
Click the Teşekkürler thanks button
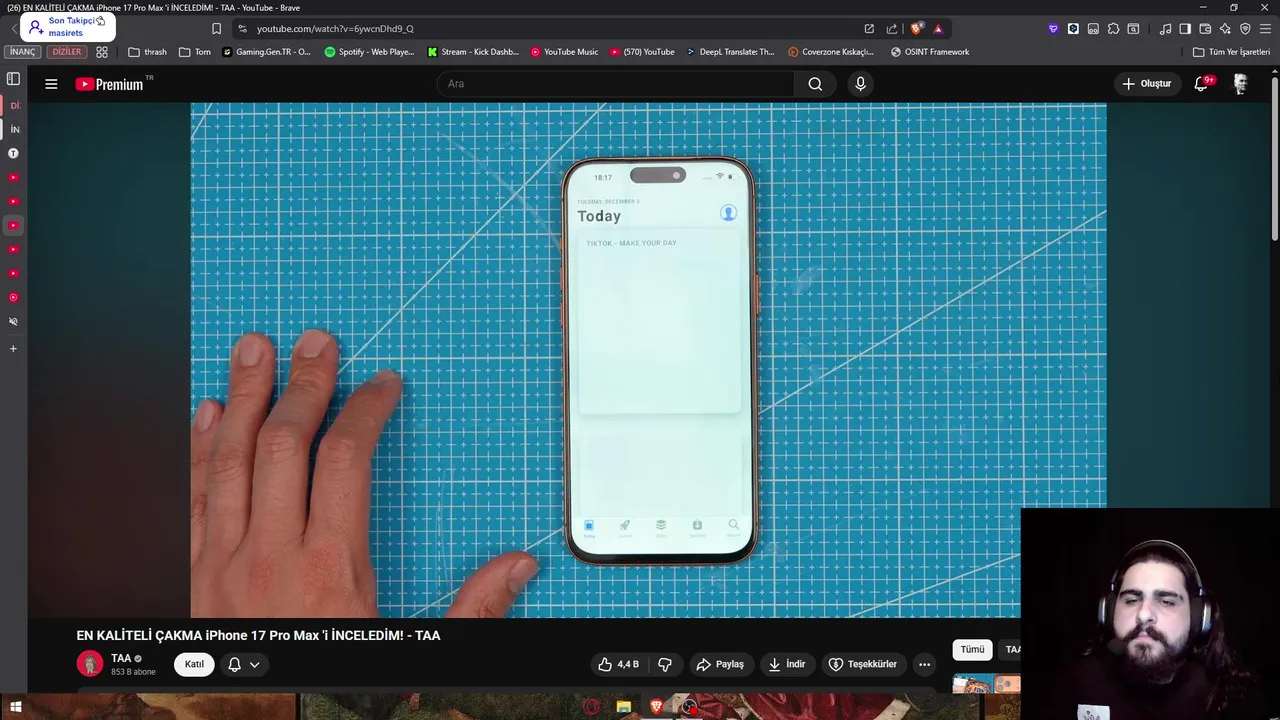tap(862, 664)
